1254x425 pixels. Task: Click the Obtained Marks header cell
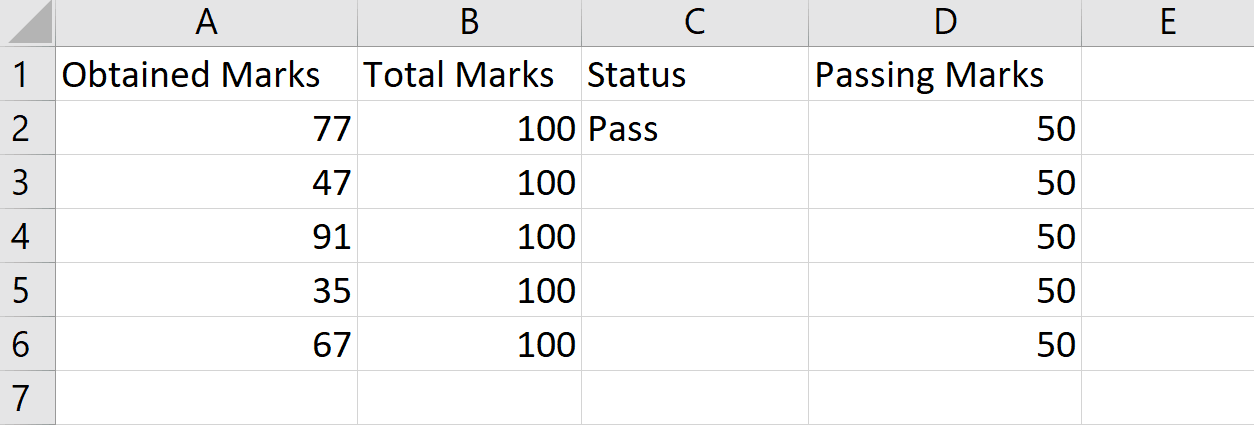tap(206, 74)
